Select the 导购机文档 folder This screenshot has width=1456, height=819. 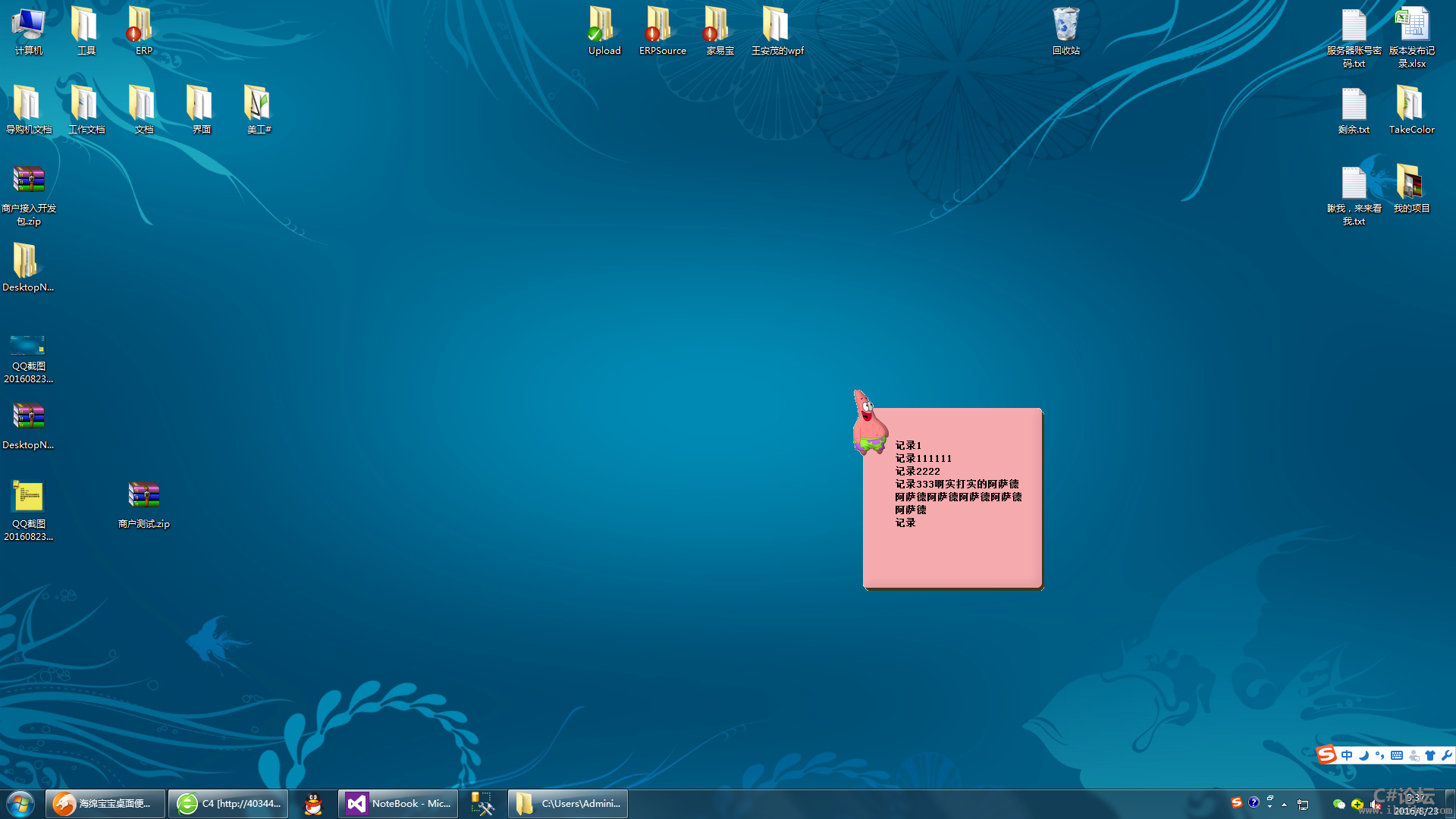[x=29, y=110]
